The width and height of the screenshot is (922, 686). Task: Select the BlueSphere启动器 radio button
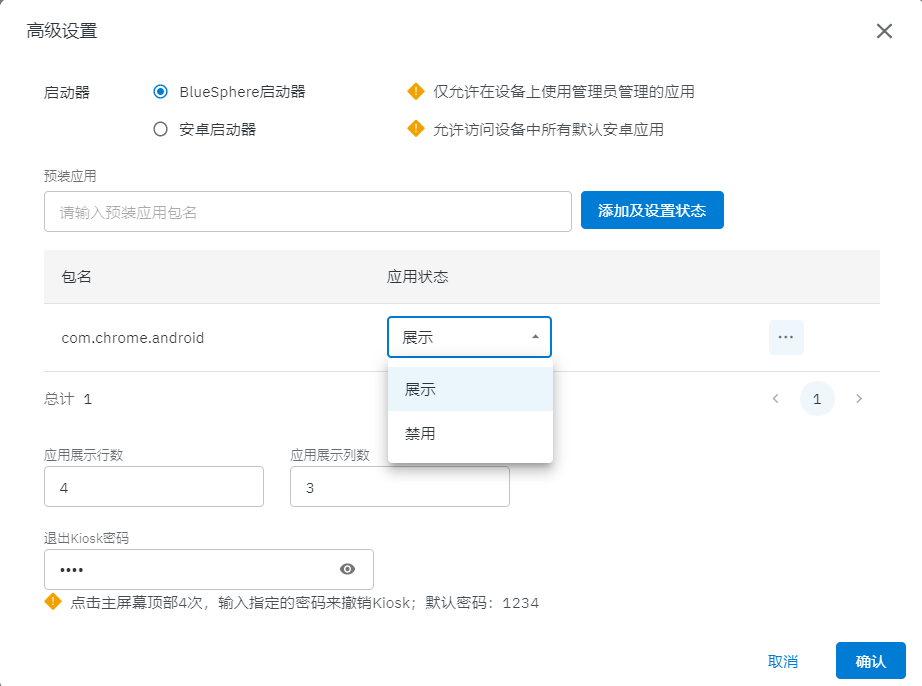(160, 92)
